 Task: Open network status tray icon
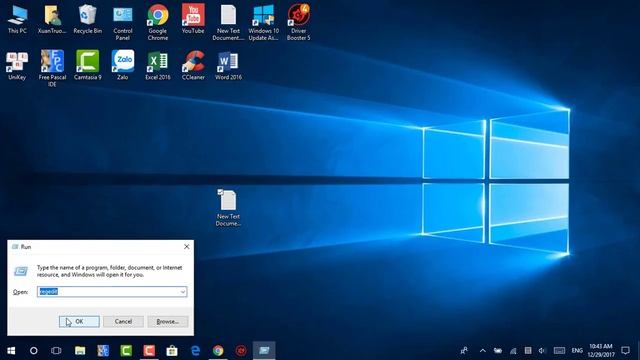tap(513, 351)
